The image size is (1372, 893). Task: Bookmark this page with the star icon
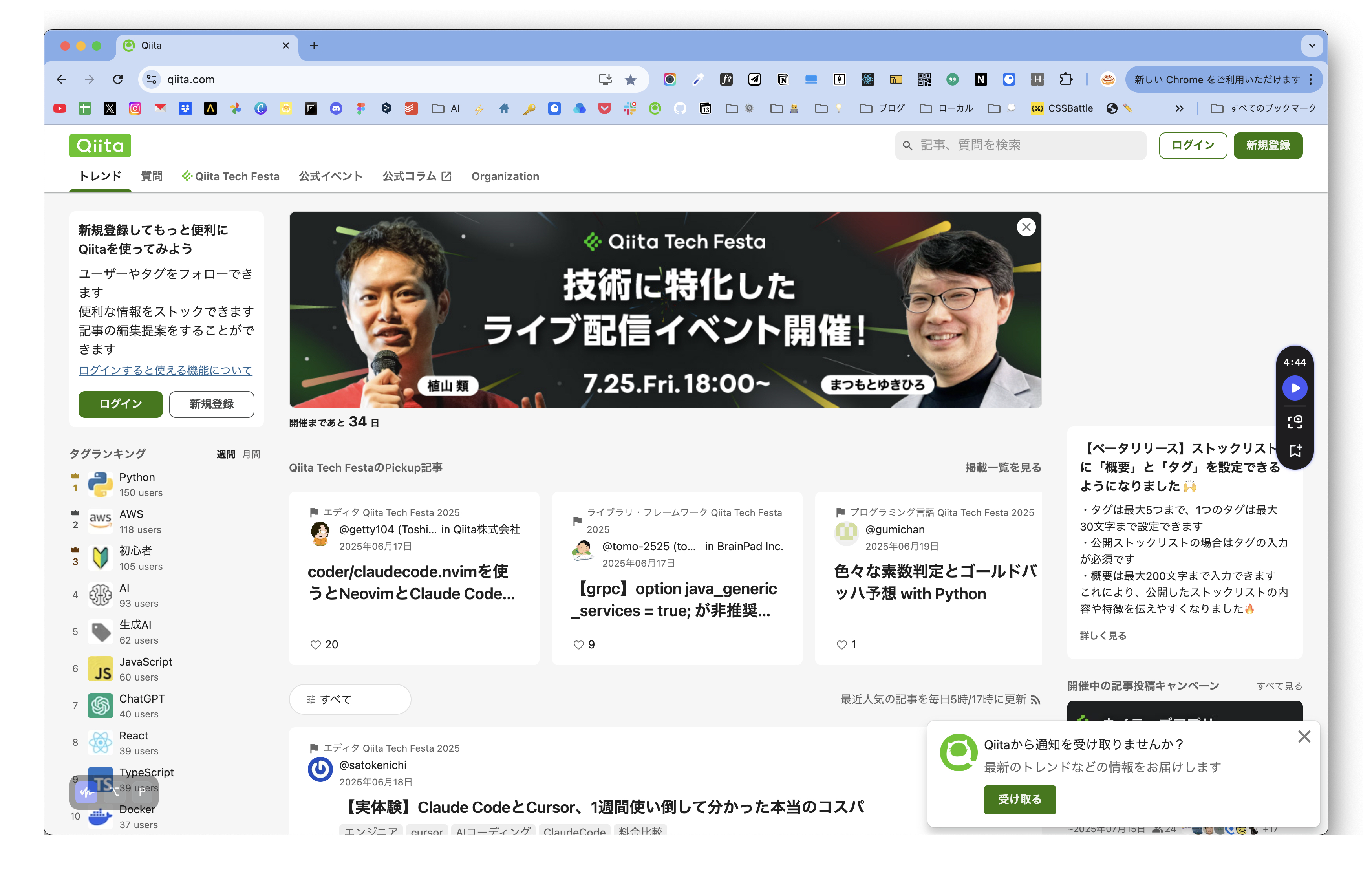[x=631, y=80]
